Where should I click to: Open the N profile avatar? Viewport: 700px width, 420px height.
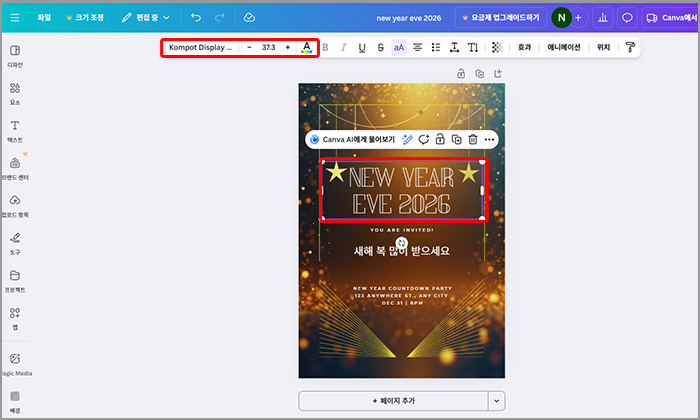click(561, 17)
